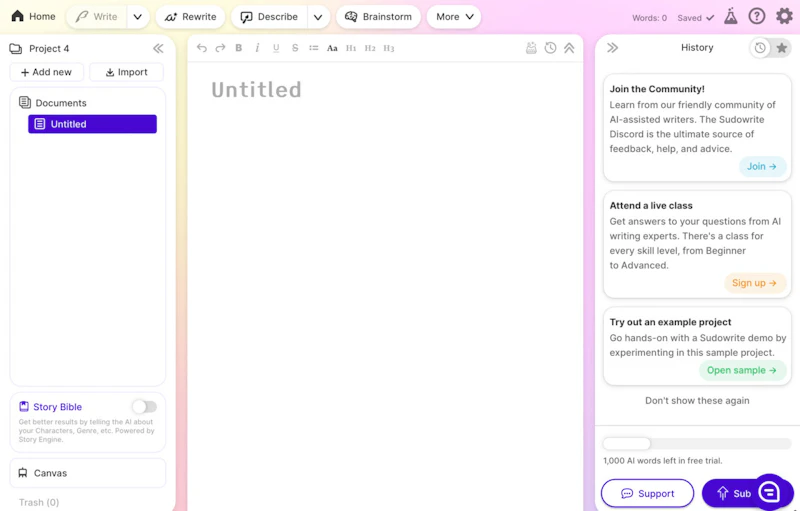Expand the More menu
This screenshot has width=800, height=511.
pos(454,17)
